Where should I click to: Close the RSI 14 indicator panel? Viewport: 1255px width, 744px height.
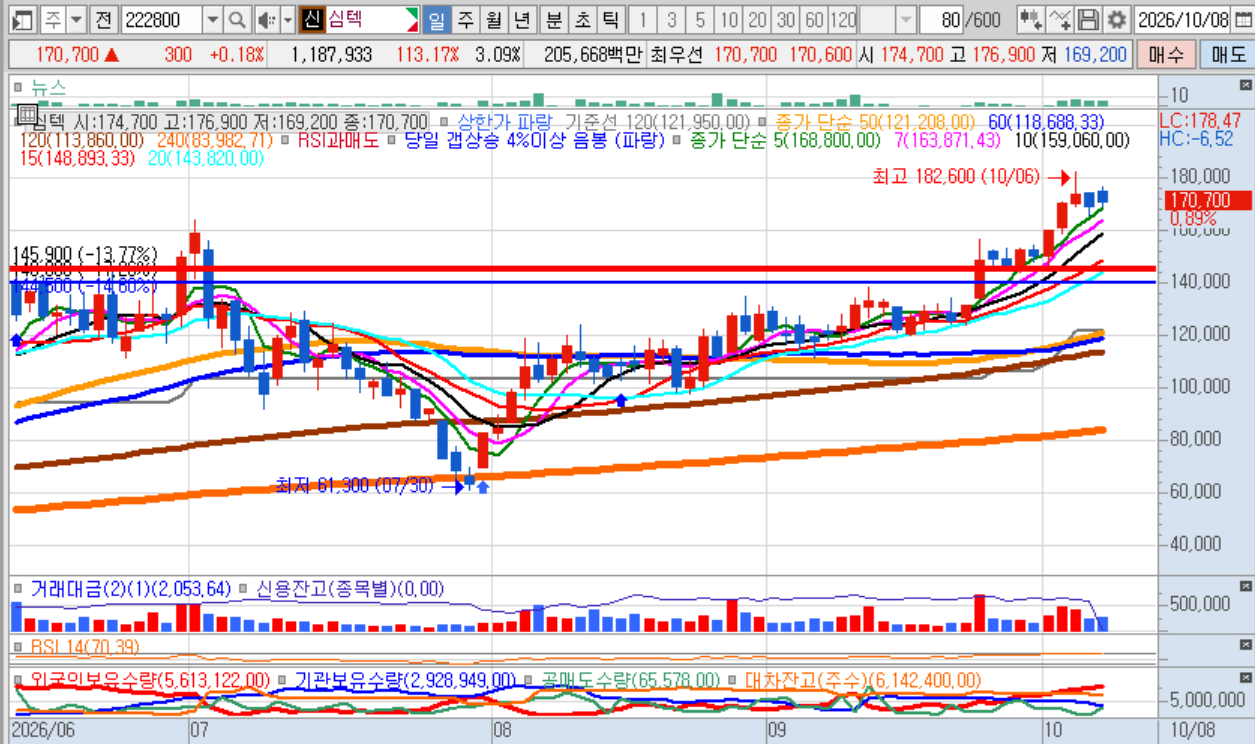[x=1245, y=645]
